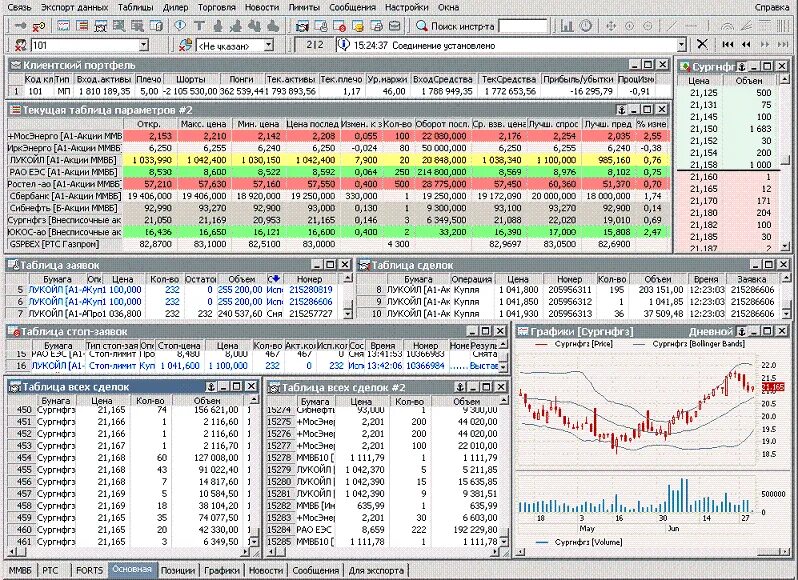The height and width of the screenshot is (580, 798).
Task: Toggle anchor pin on Таблица всех сделок #2
Action: tap(460, 387)
